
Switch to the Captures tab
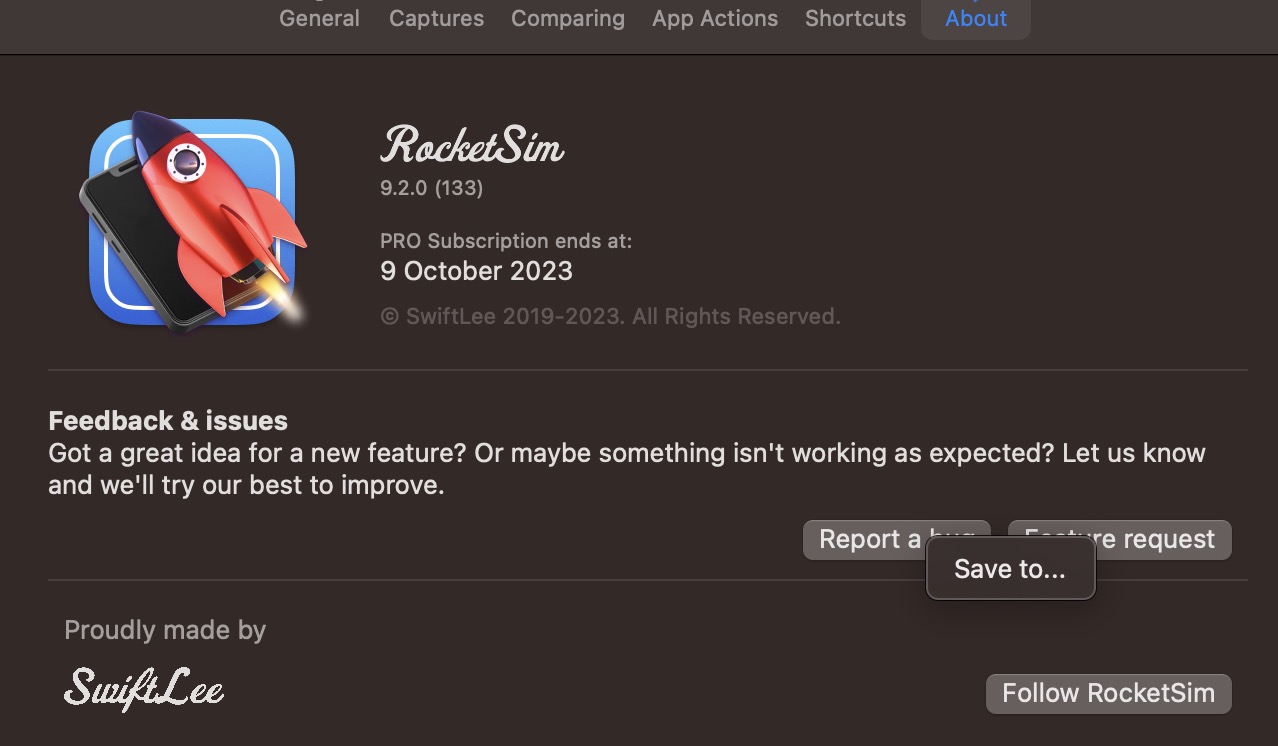click(436, 18)
